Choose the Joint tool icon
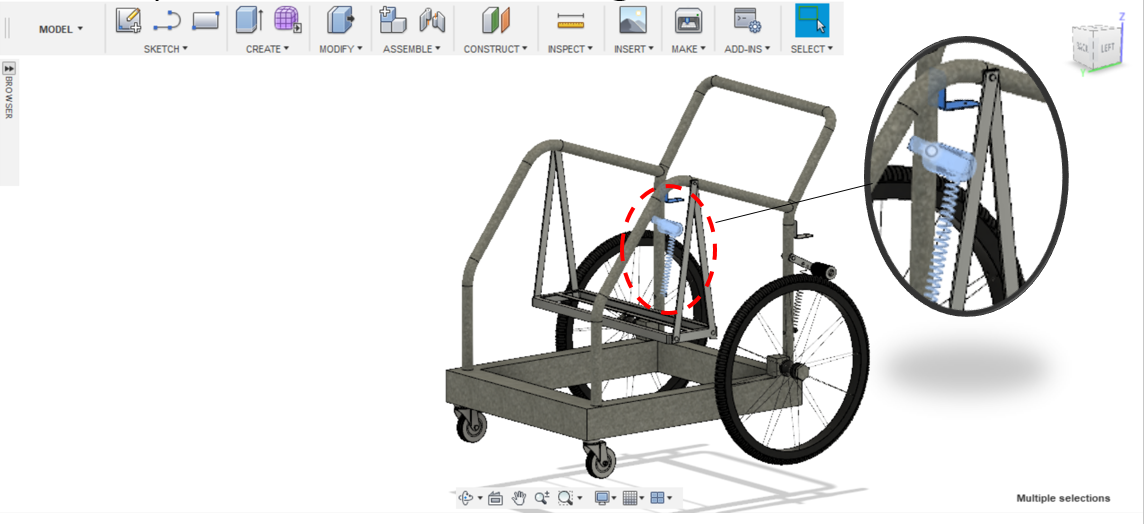 [x=432, y=20]
